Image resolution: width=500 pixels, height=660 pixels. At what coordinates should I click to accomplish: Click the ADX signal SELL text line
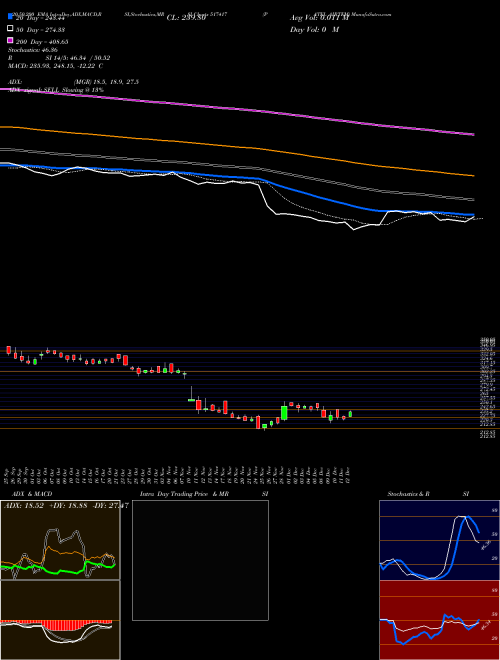click(x=56, y=90)
